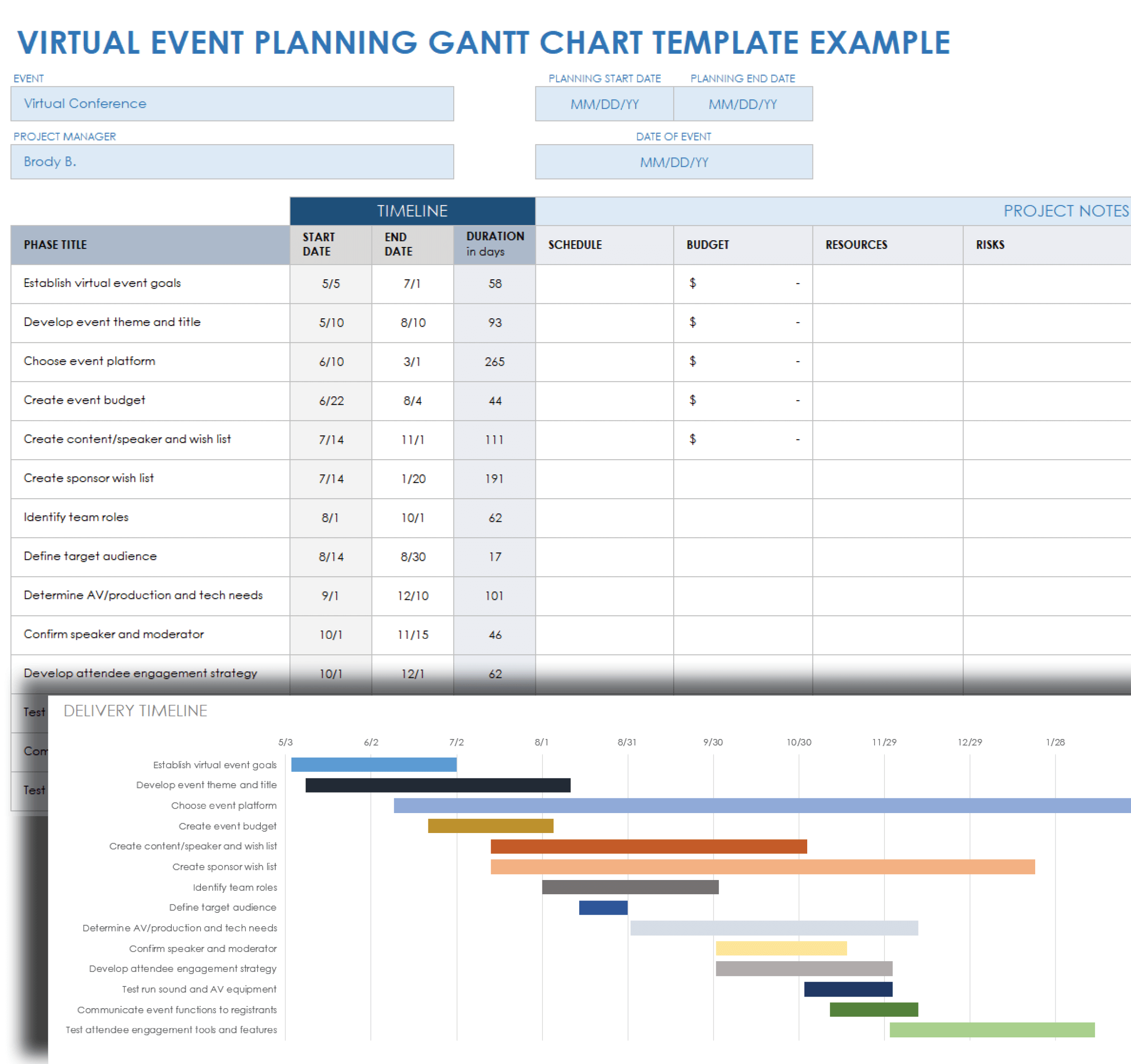Select the Create sponsor wish list timeline bar
The image size is (1131, 1064).
click(x=762, y=866)
